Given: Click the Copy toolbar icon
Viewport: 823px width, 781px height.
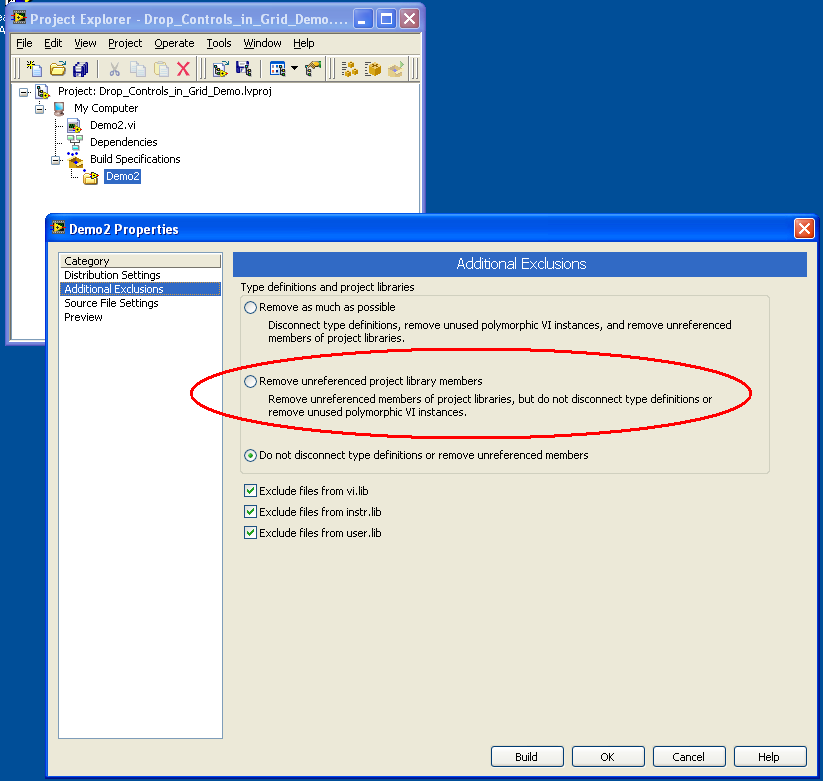Looking at the screenshot, I should (x=138, y=69).
